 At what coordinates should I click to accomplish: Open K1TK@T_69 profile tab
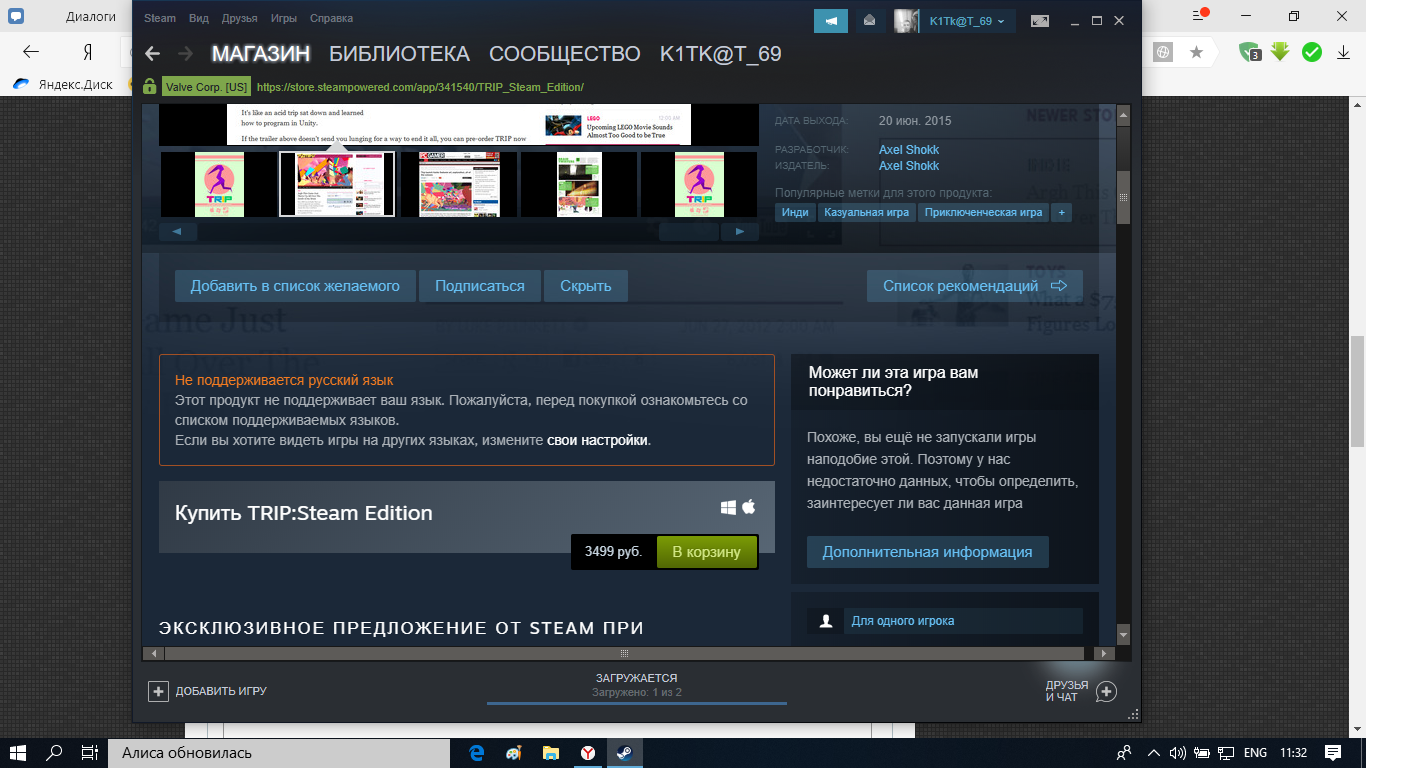click(x=721, y=54)
